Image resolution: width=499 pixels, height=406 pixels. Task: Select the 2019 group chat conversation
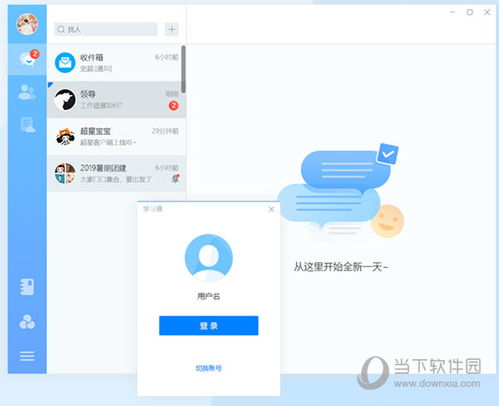[x=116, y=173]
